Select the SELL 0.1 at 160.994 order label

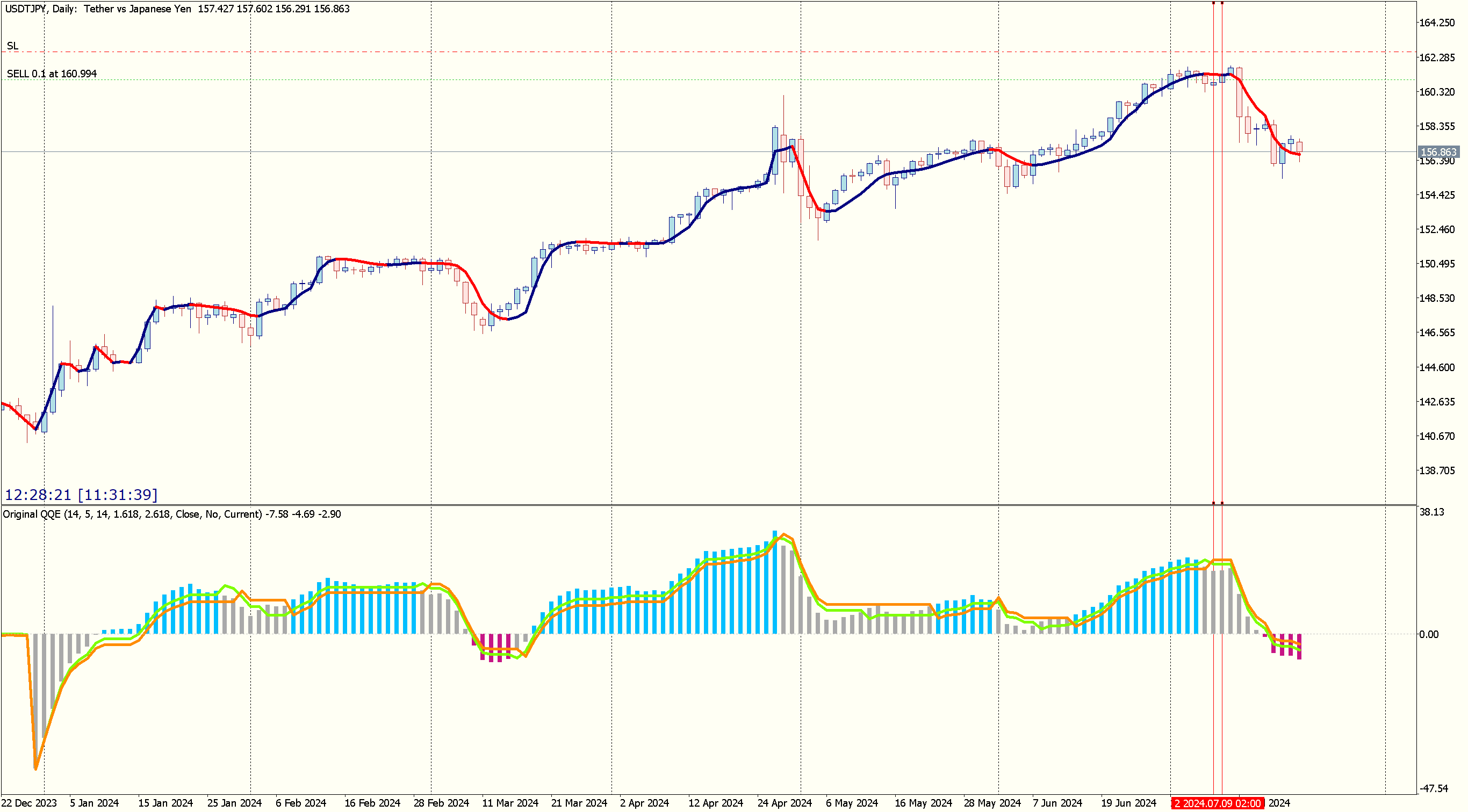[52, 74]
